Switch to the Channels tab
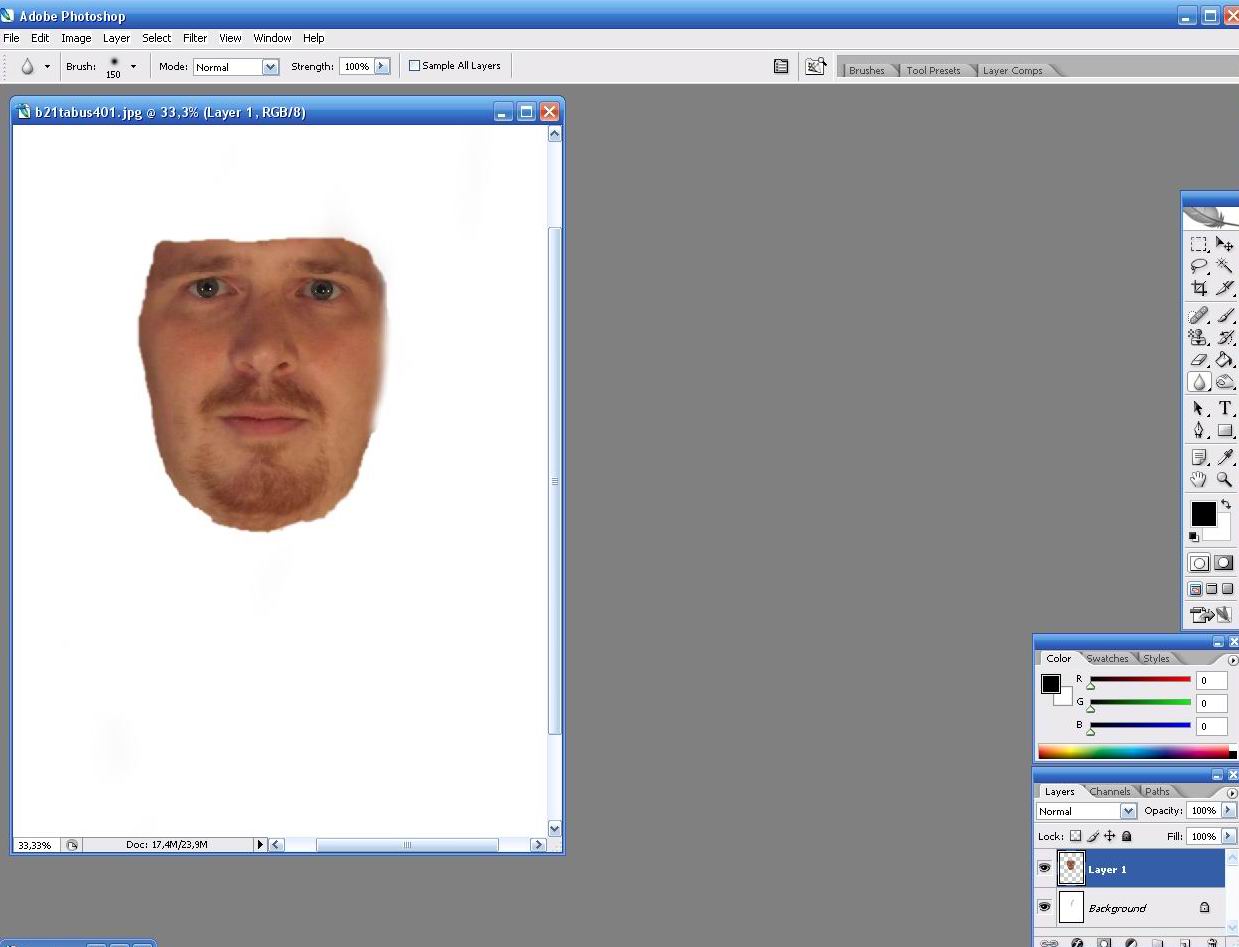The width and height of the screenshot is (1239, 947). 1110,791
